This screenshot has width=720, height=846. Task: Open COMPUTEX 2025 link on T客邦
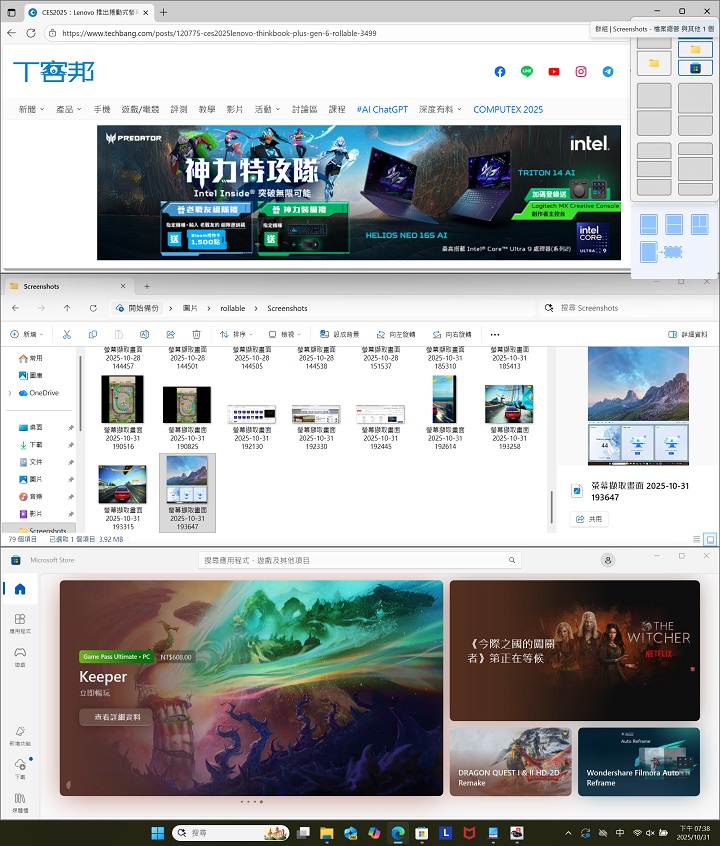pos(508,110)
